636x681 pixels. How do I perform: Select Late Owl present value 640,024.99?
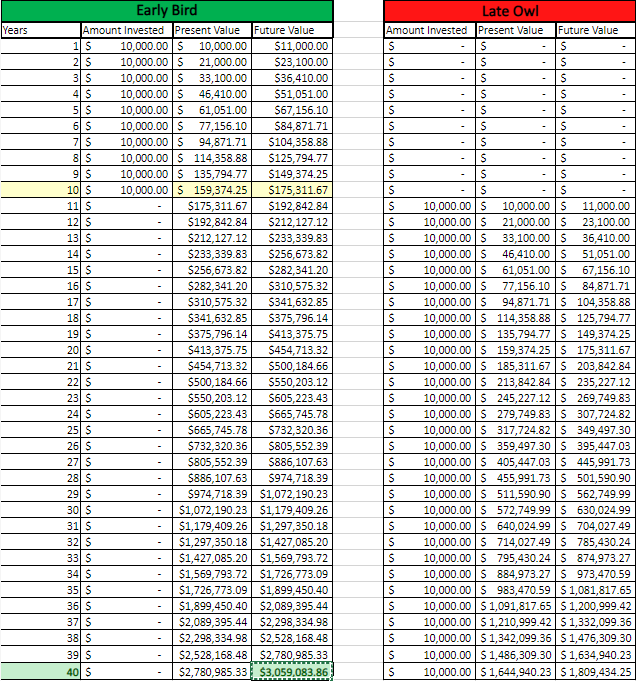[x=516, y=526]
